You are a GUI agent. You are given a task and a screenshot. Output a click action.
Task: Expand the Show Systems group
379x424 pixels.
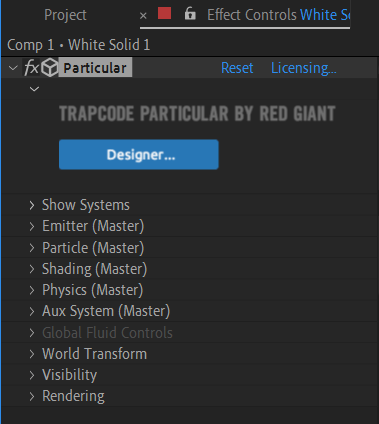coord(32,205)
